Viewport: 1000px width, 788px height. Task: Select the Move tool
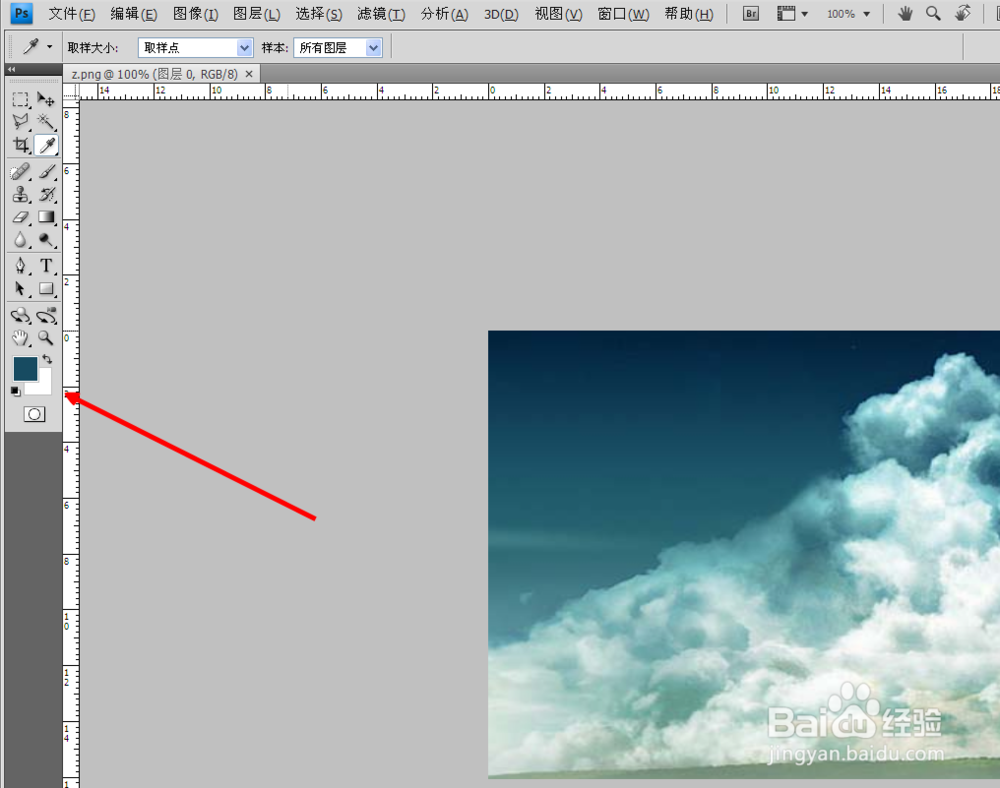[x=45, y=99]
